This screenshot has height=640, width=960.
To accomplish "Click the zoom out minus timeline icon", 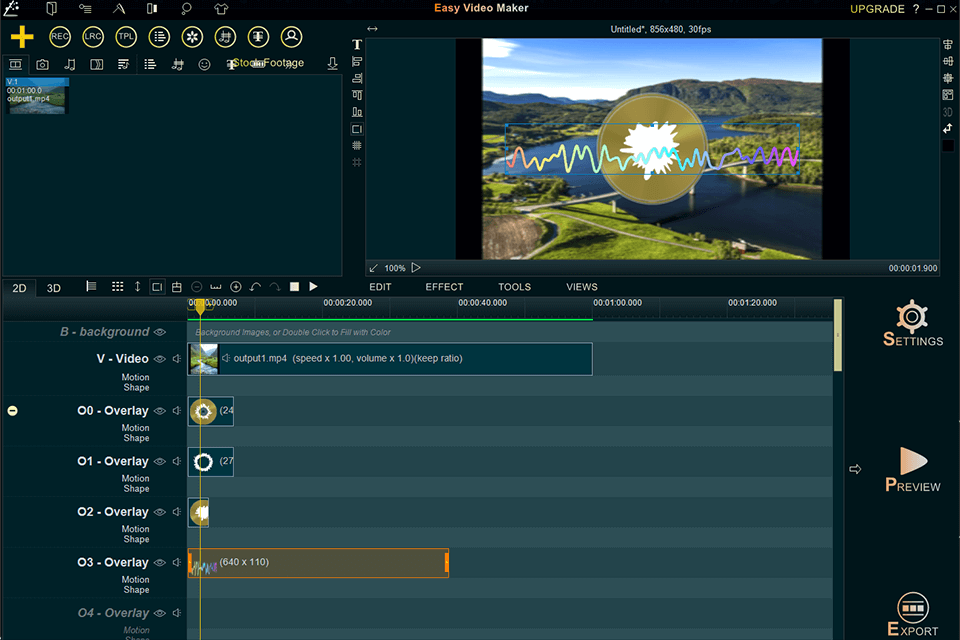I will [x=197, y=287].
